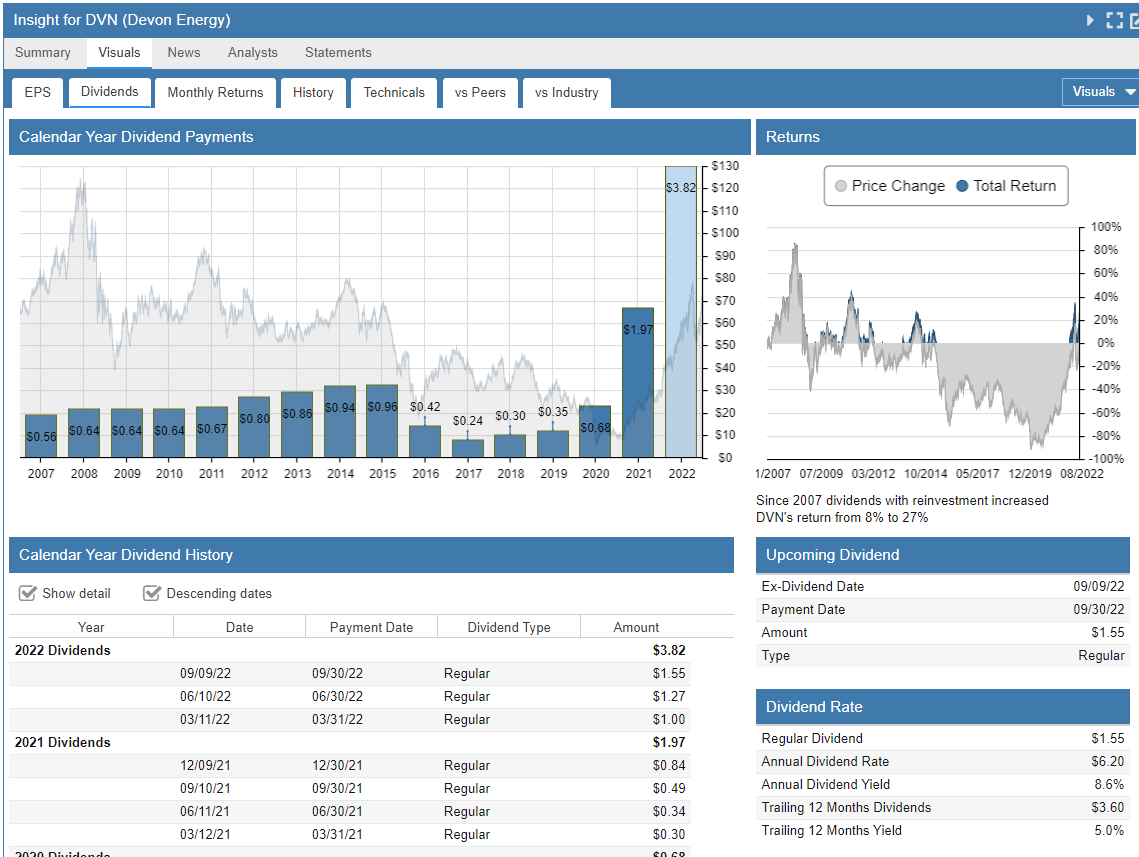The width and height of the screenshot is (1139, 857).
Task: Select the 2021 Dividends group row
Action: pos(350,742)
